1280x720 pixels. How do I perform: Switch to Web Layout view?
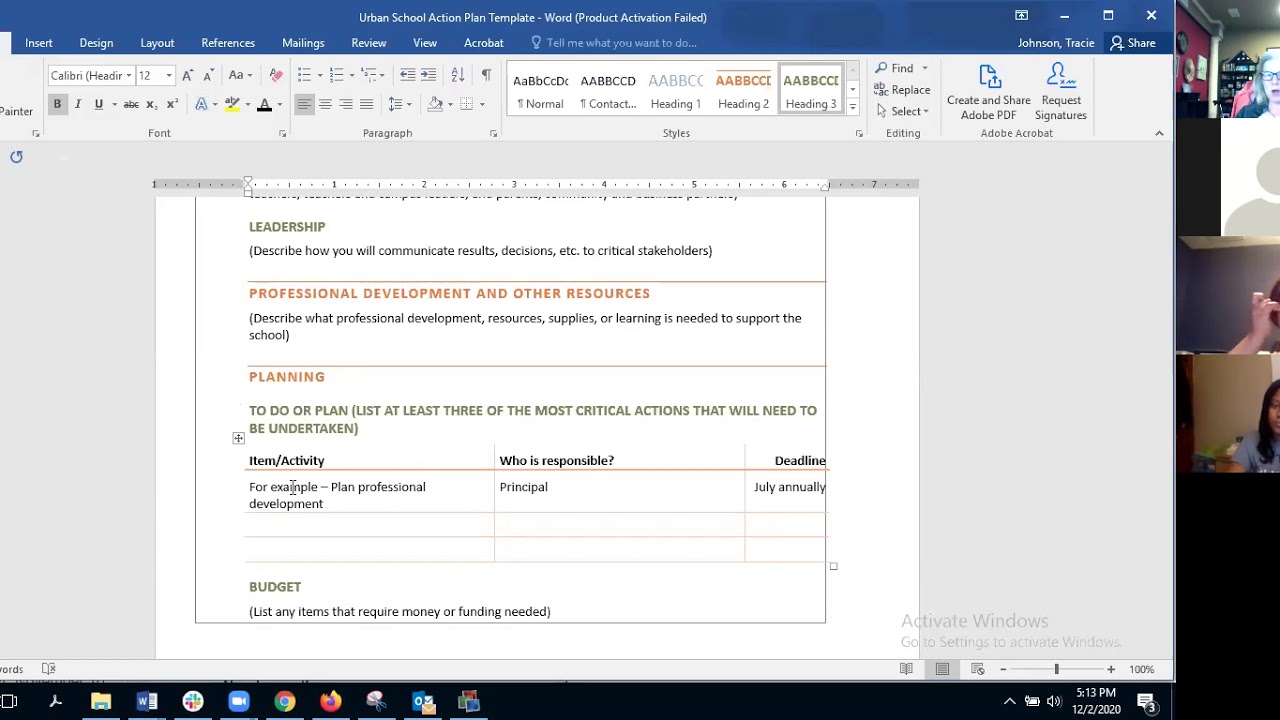tap(978, 669)
